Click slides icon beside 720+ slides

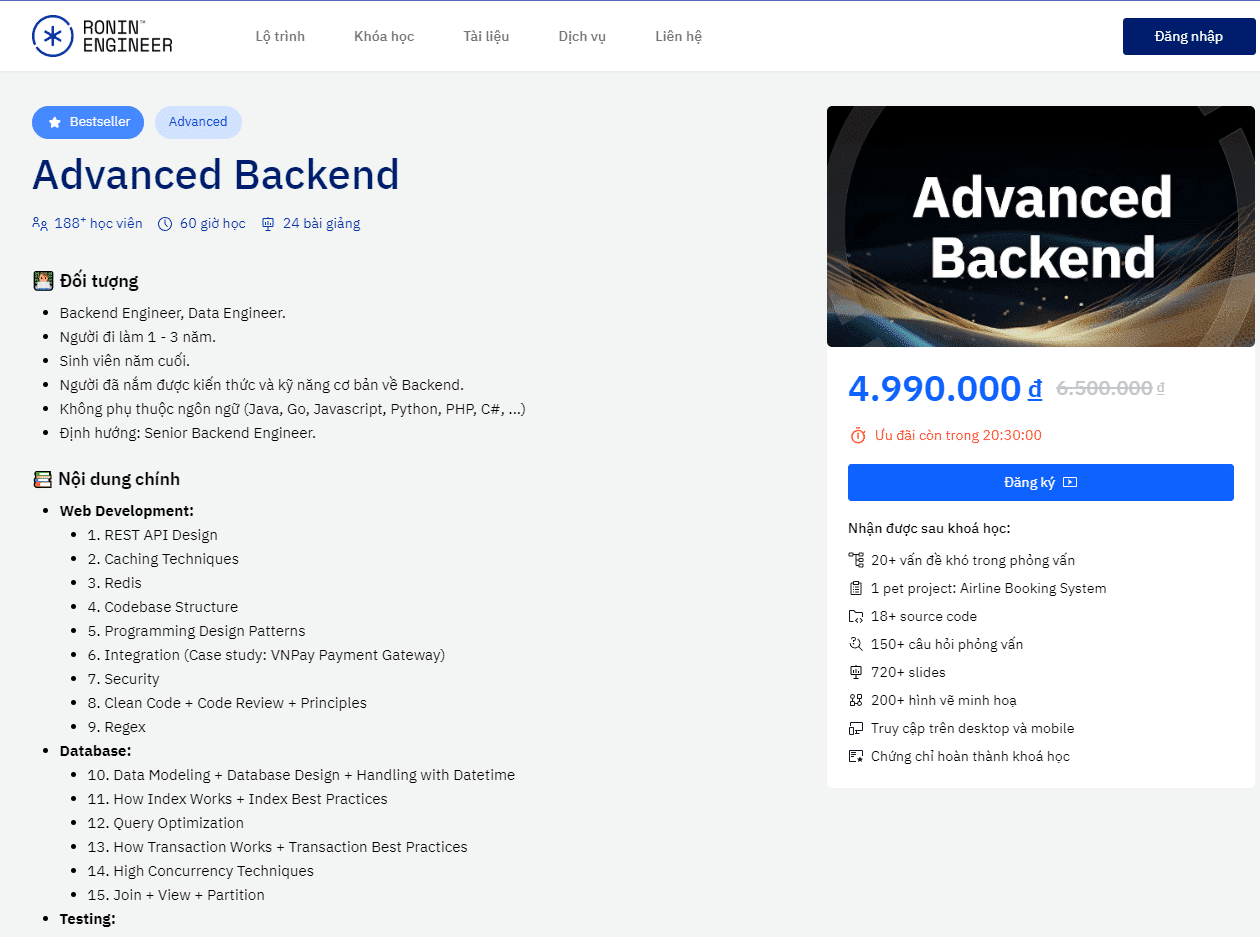(x=855, y=672)
